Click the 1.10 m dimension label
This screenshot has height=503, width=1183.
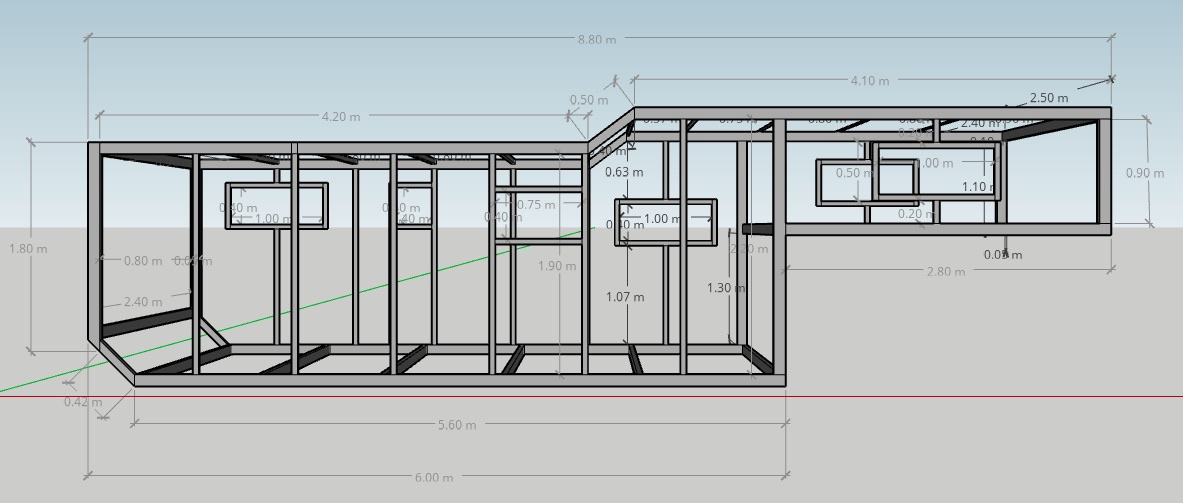977,187
